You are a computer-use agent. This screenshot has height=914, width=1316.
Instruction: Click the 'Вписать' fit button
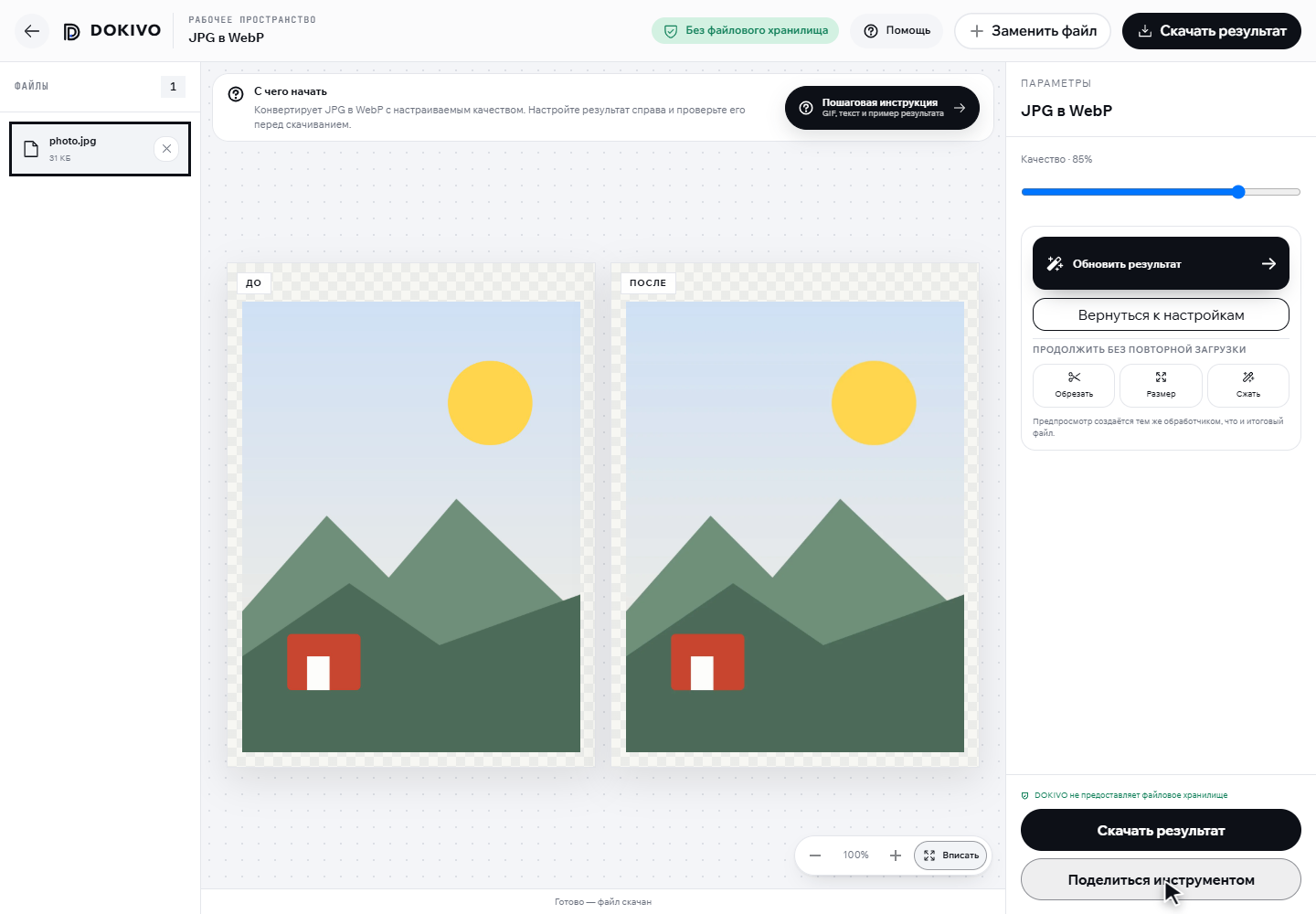pos(950,856)
